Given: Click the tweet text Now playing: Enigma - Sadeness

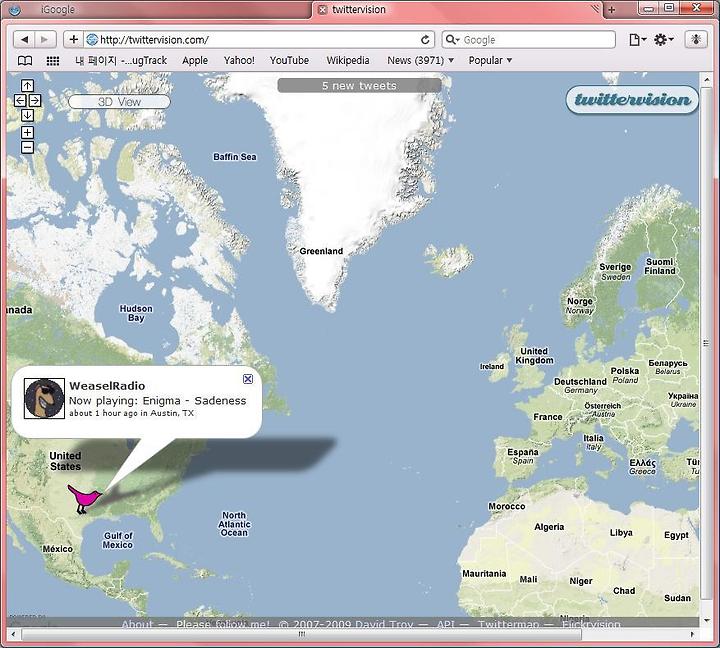Looking at the screenshot, I should tap(158, 400).
